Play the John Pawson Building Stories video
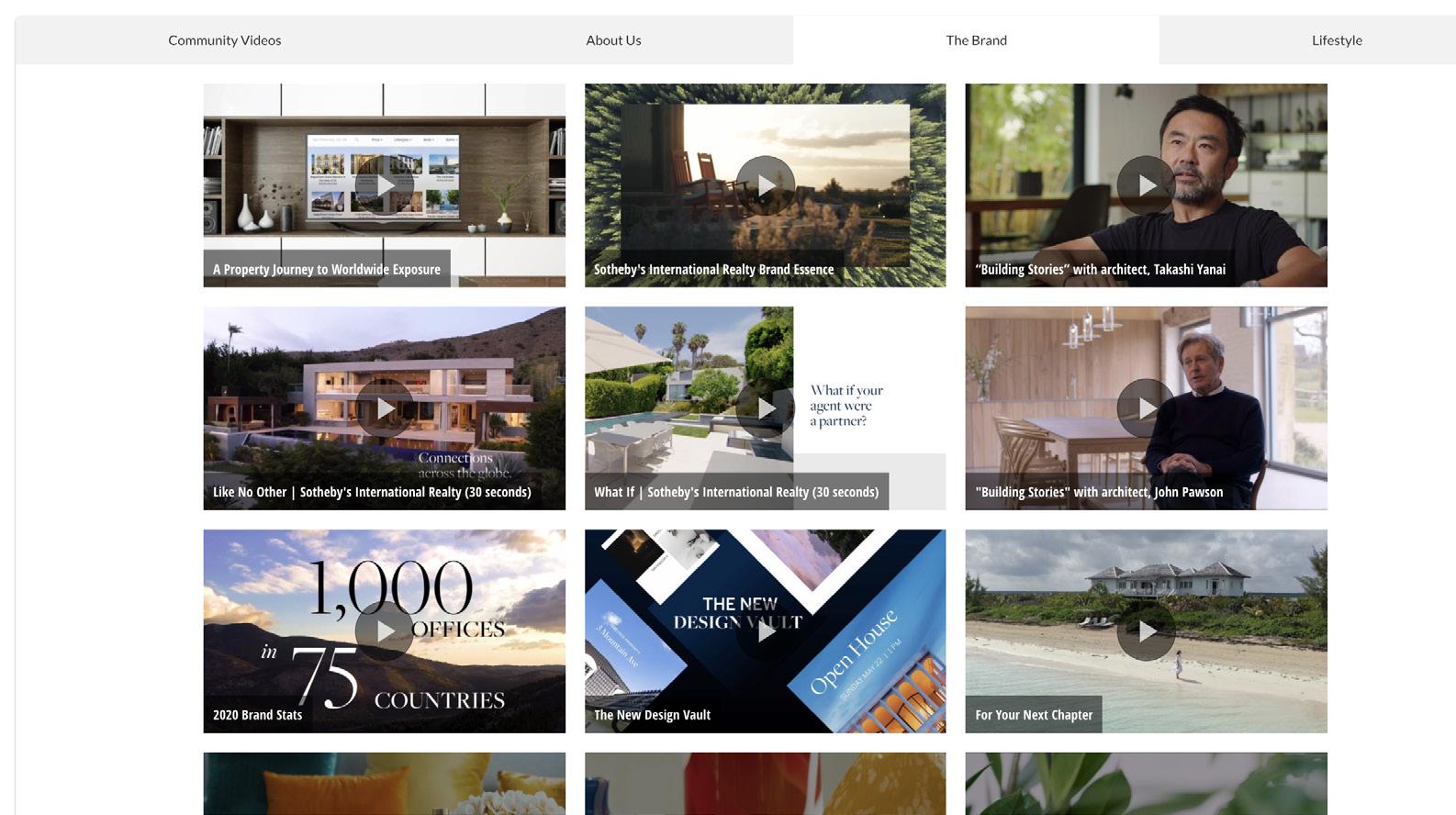This screenshot has width=1456, height=815. (1146, 408)
